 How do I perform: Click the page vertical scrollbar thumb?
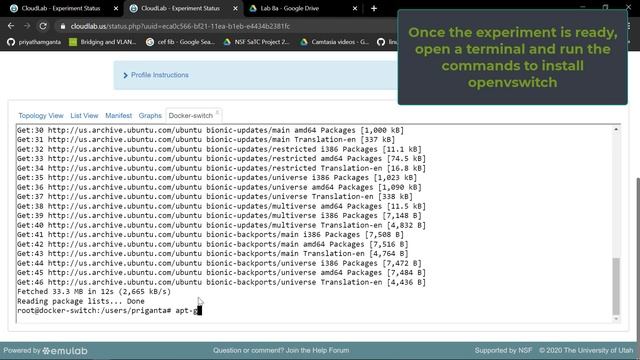pos(638,259)
